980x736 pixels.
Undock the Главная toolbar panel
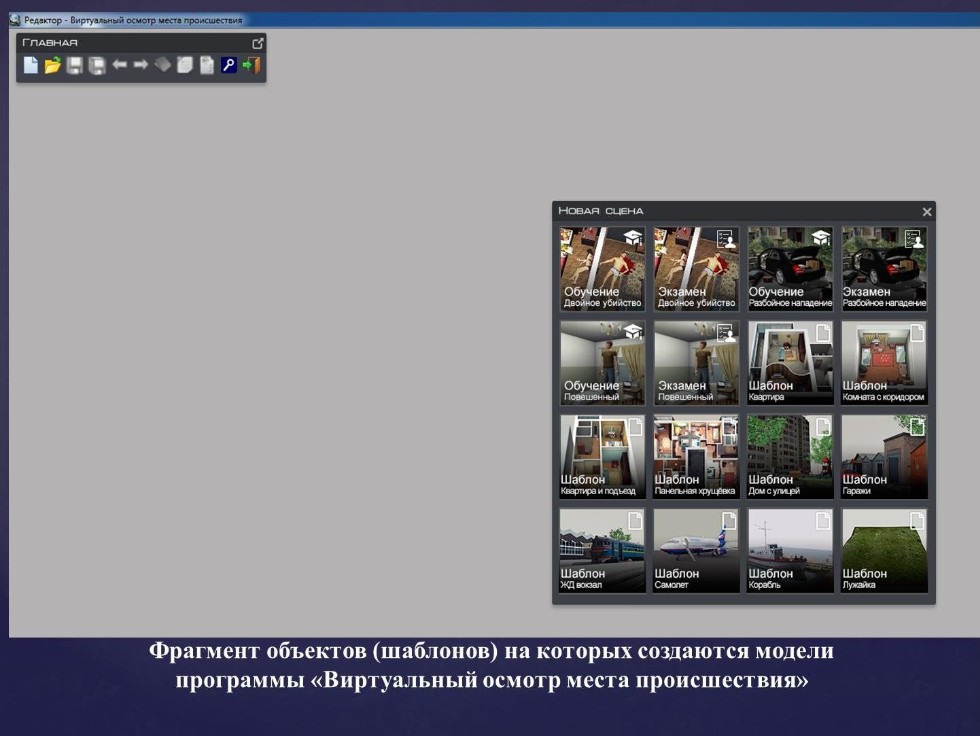click(258, 42)
